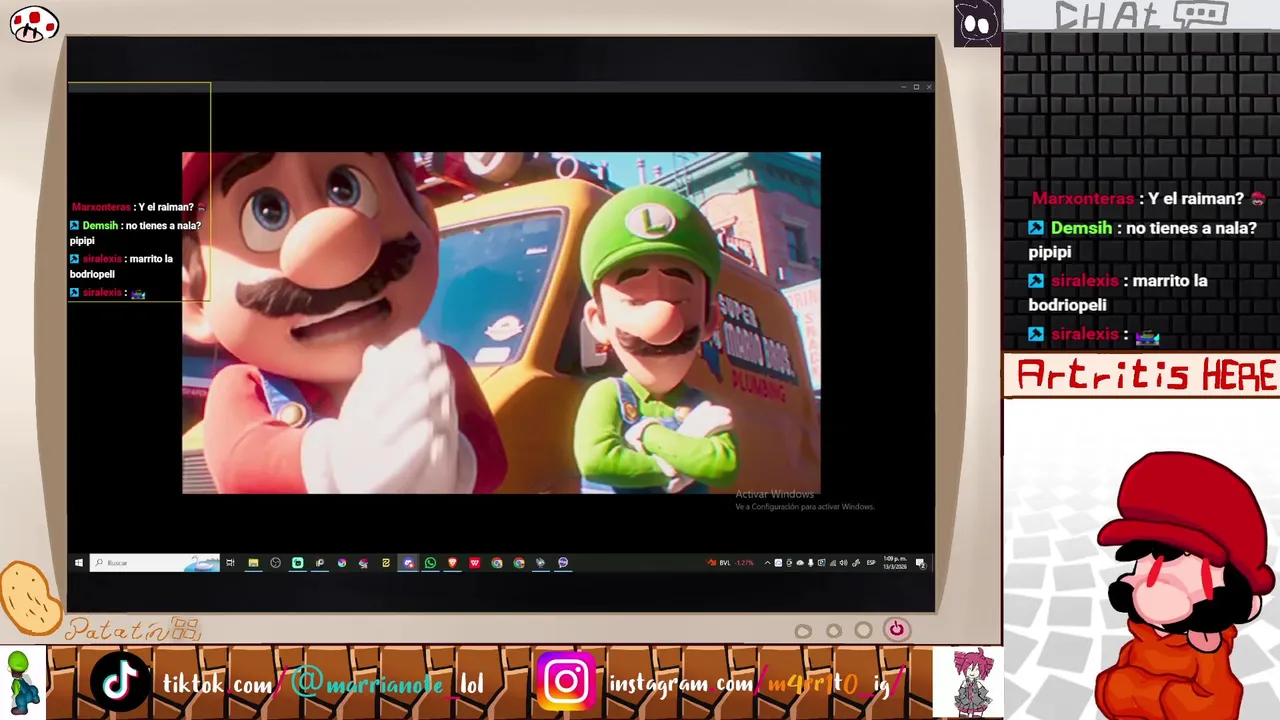Click the 'Artritis HERE' banner text

(x=1146, y=375)
